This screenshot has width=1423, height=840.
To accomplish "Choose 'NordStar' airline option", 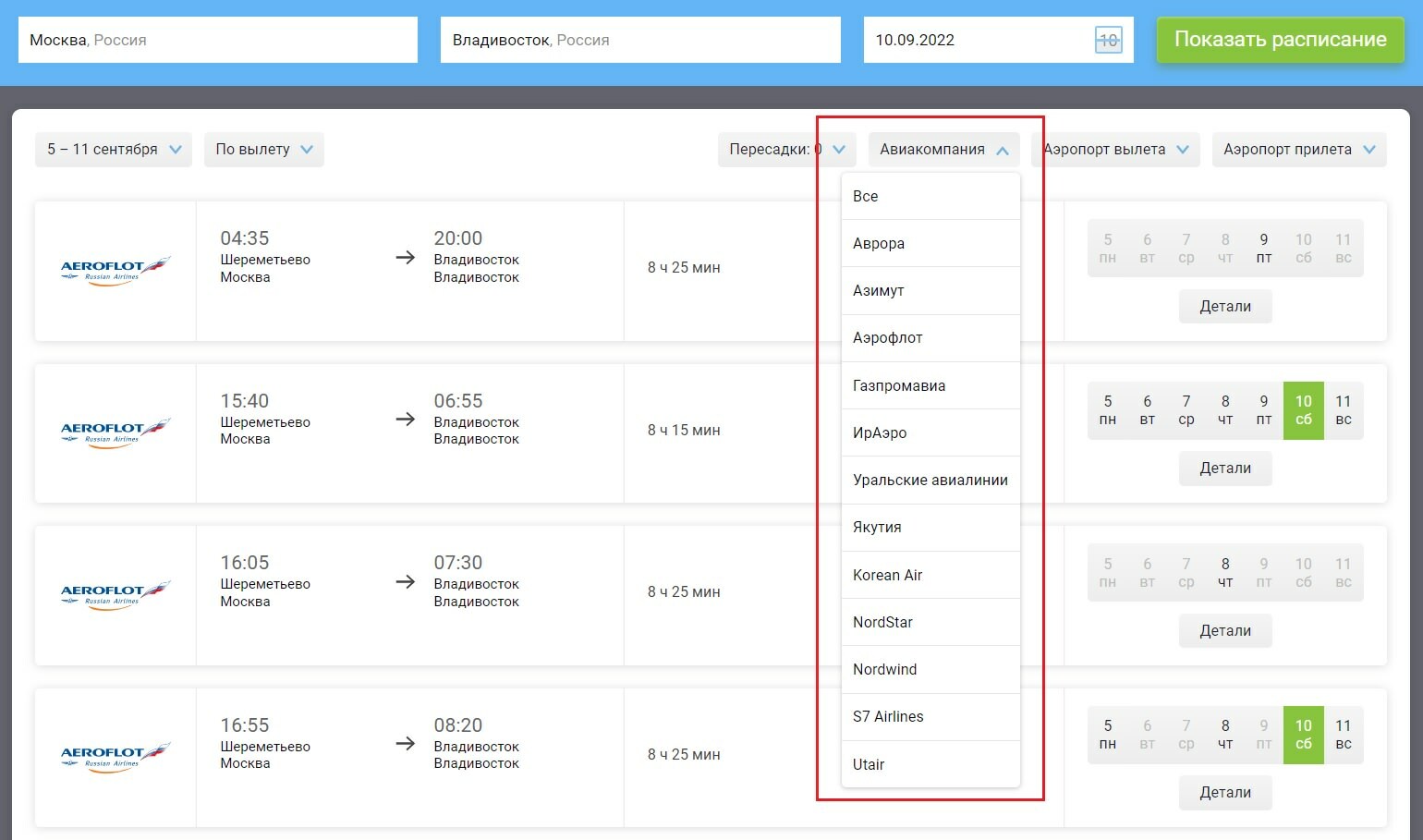I will (x=930, y=622).
